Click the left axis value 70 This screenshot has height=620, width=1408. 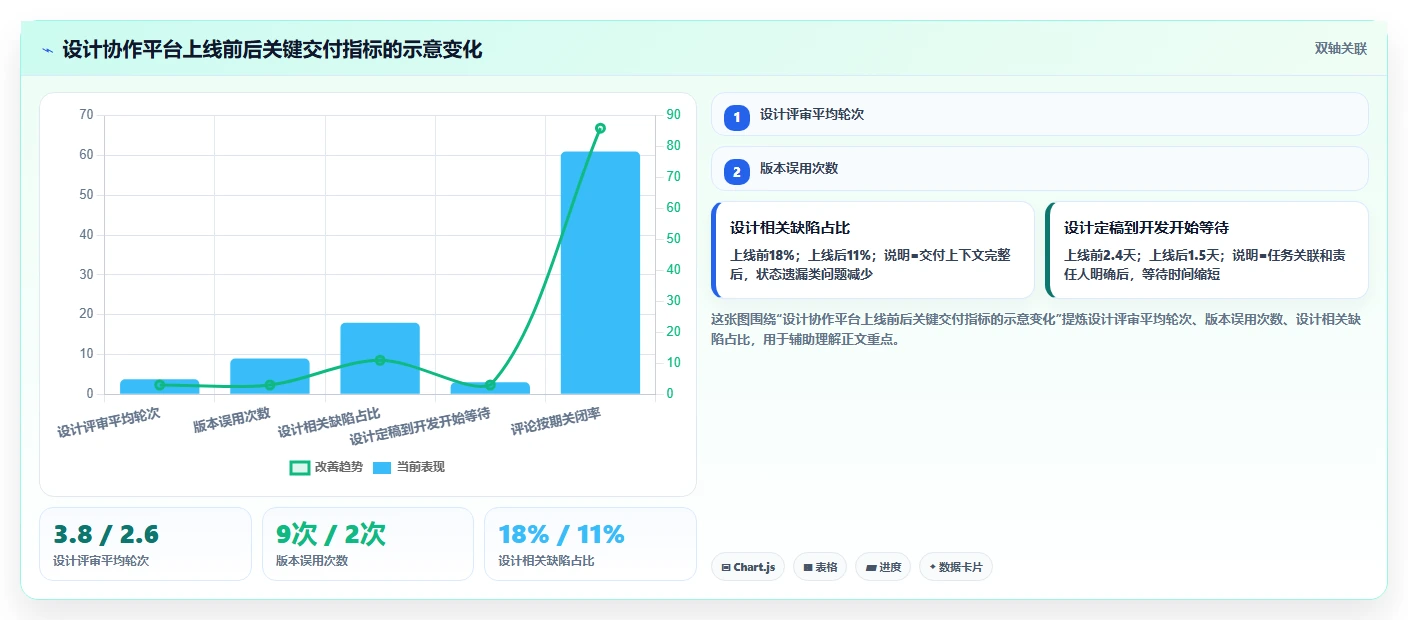86,115
